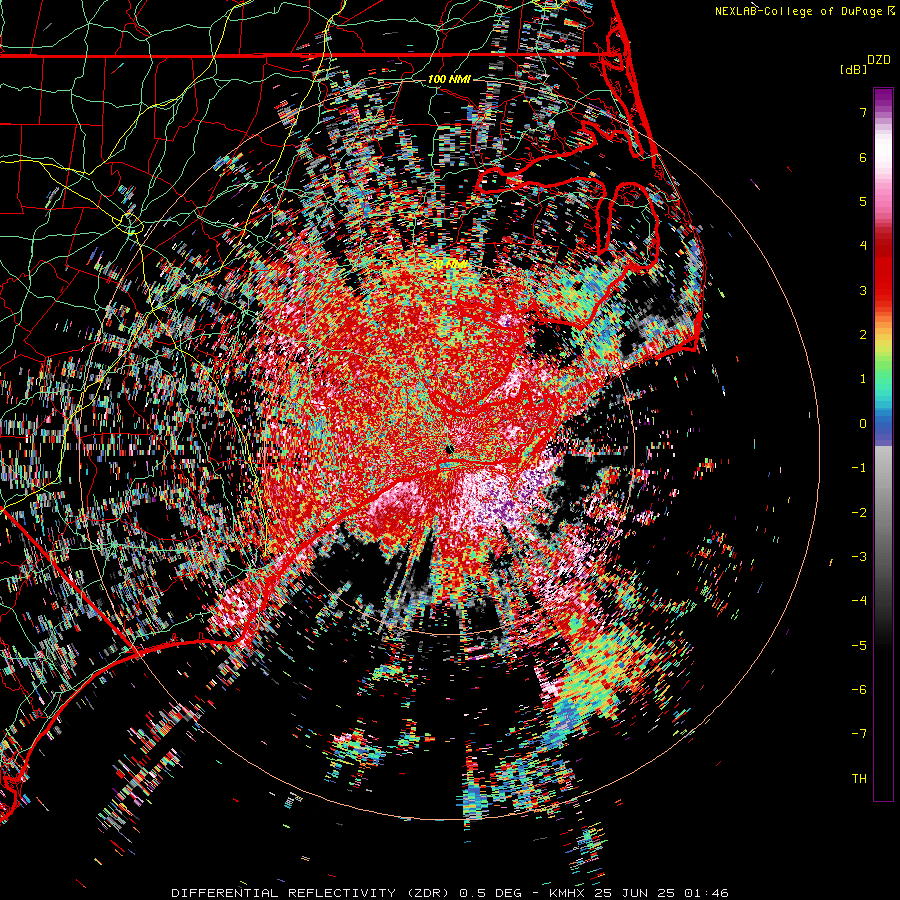
Task: Click the black radar site marker at center
Action: coord(449,449)
